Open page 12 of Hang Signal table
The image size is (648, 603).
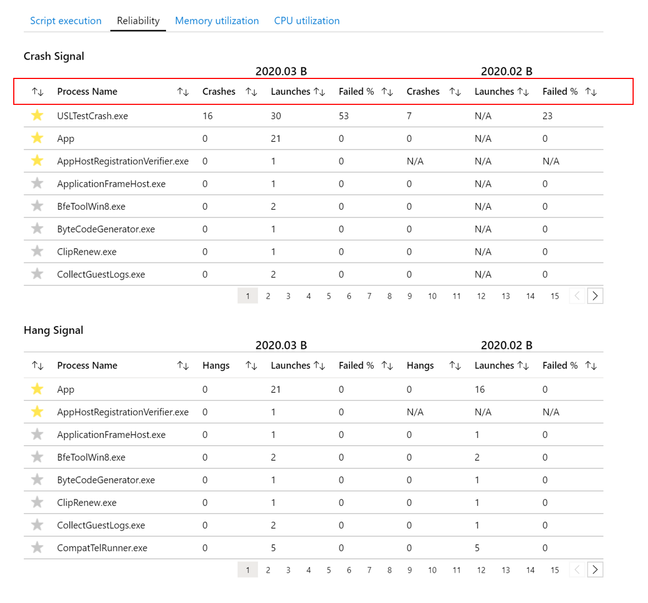pos(481,570)
